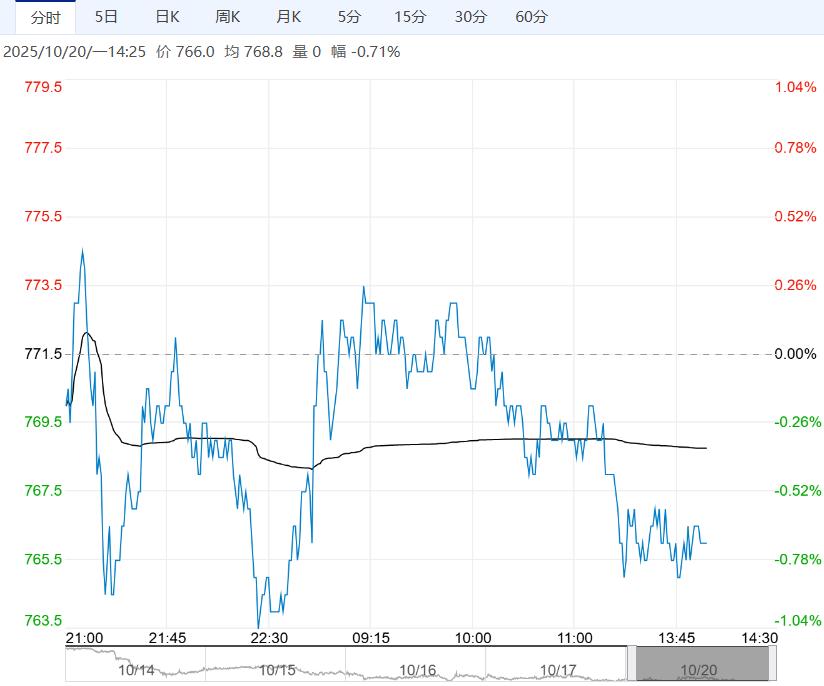Image resolution: width=824 pixels, height=686 pixels.
Task: Switch to the 周K weekly chart
Action: click(x=228, y=17)
